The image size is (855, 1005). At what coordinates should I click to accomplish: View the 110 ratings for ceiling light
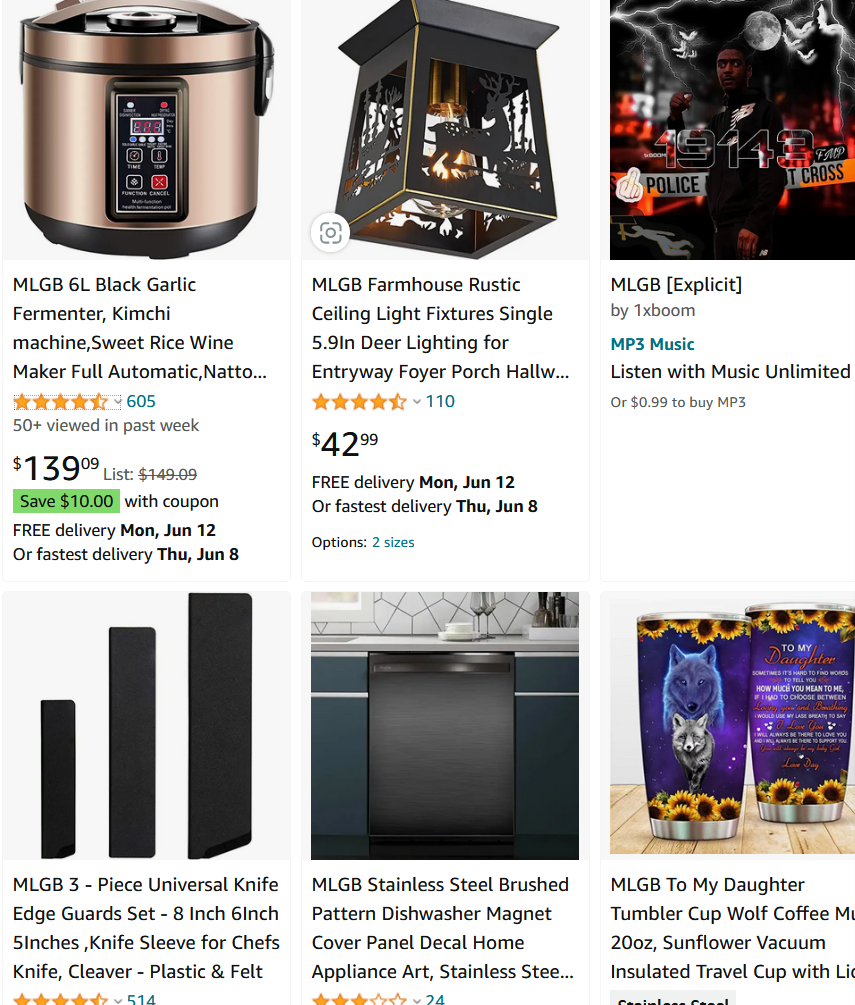coord(440,401)
